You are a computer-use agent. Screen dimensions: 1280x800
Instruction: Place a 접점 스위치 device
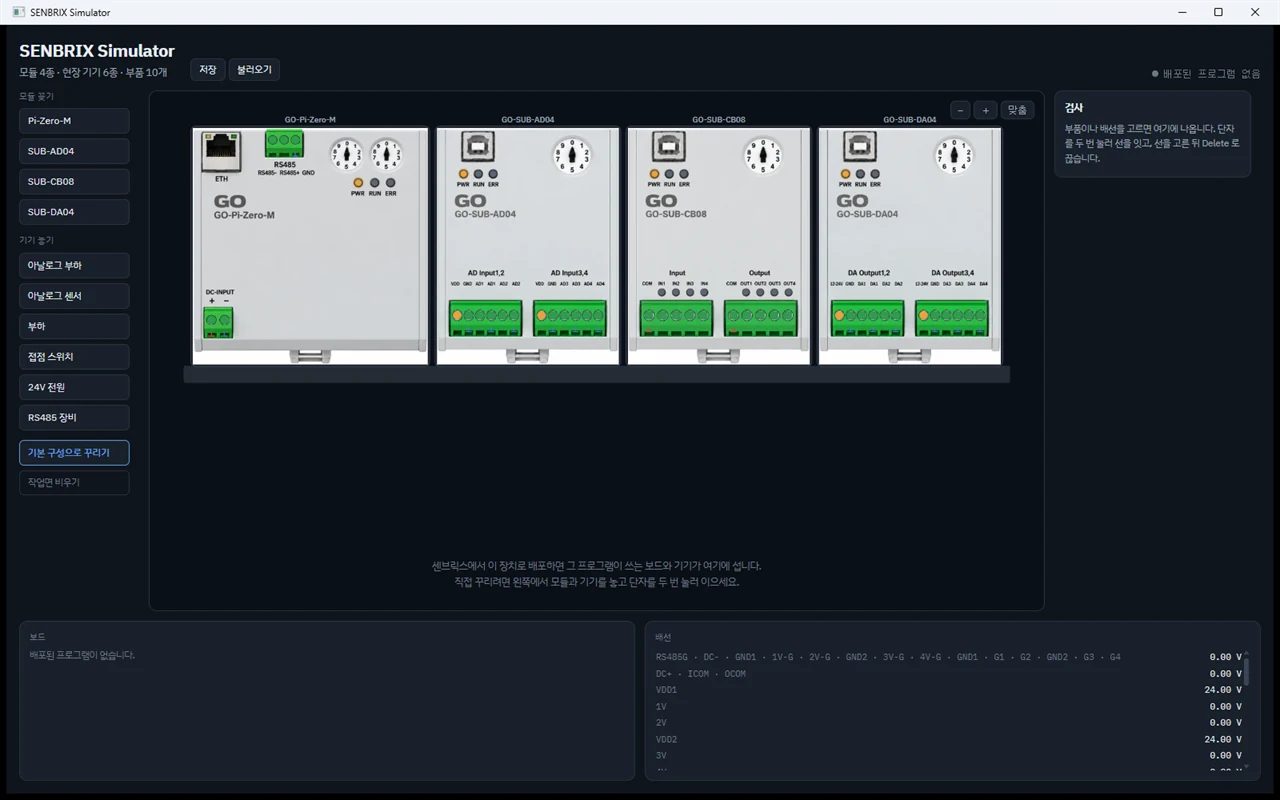click(74, 357)
